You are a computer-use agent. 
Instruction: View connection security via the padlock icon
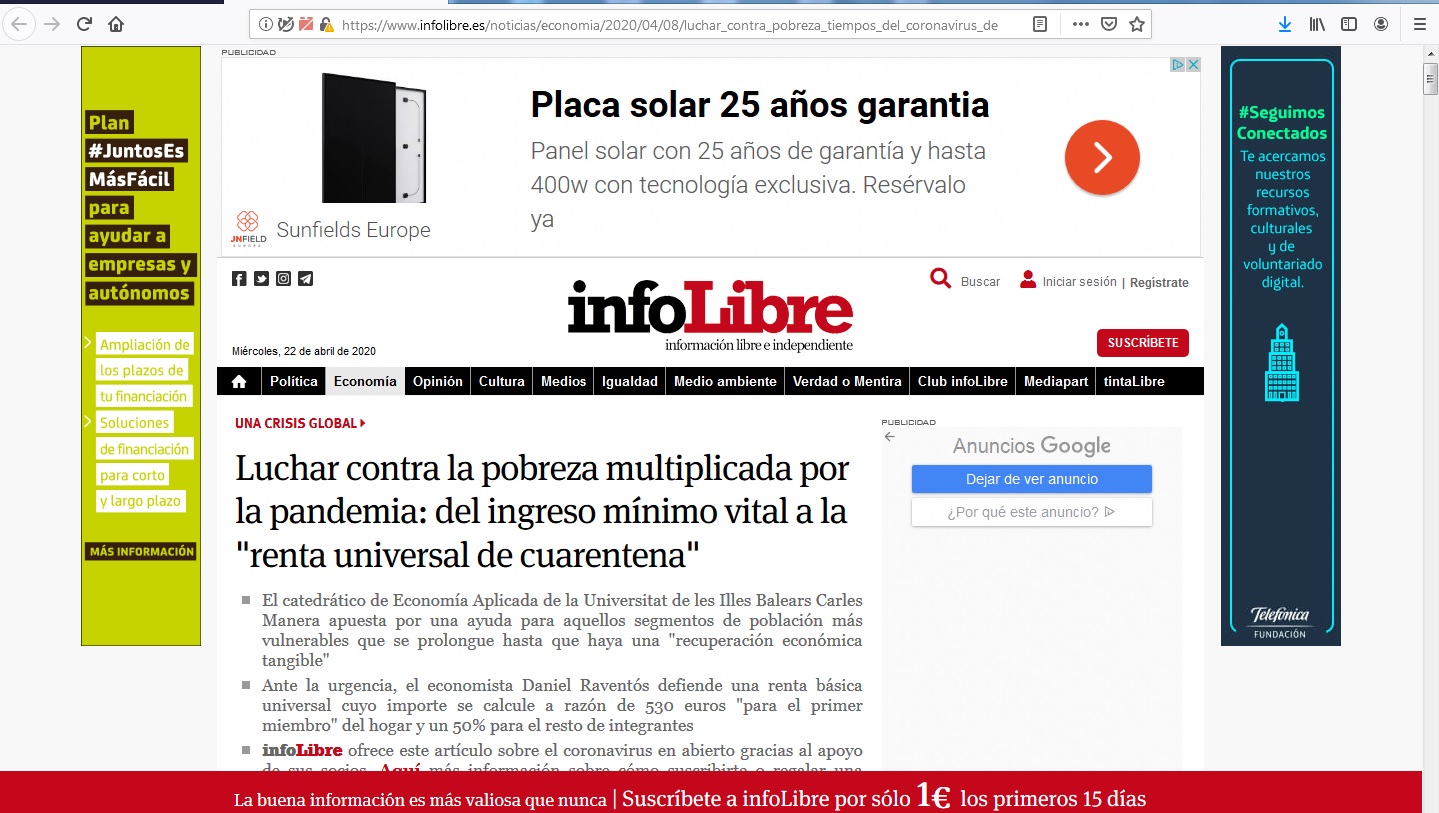tap(326, 24)
